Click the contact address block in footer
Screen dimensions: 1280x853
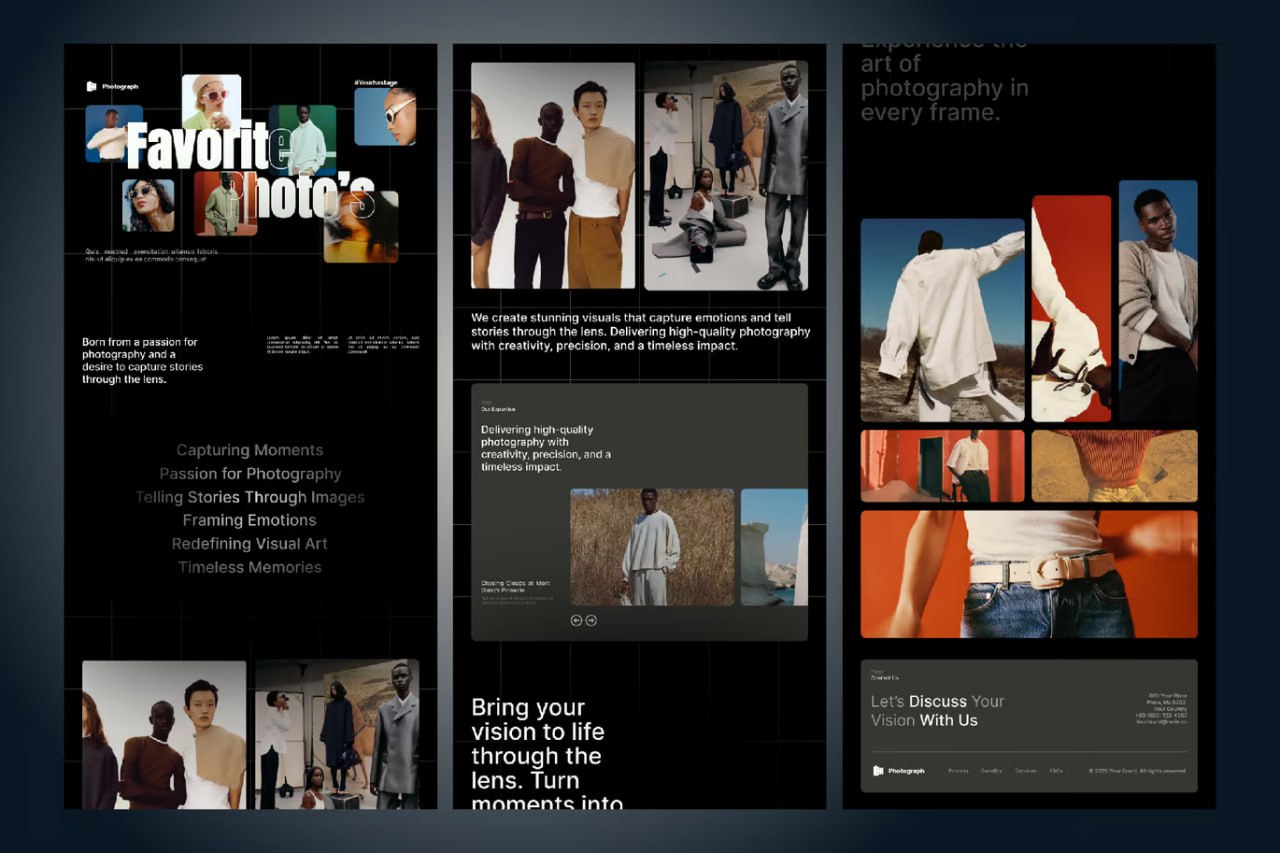[x=1161, y=709]
